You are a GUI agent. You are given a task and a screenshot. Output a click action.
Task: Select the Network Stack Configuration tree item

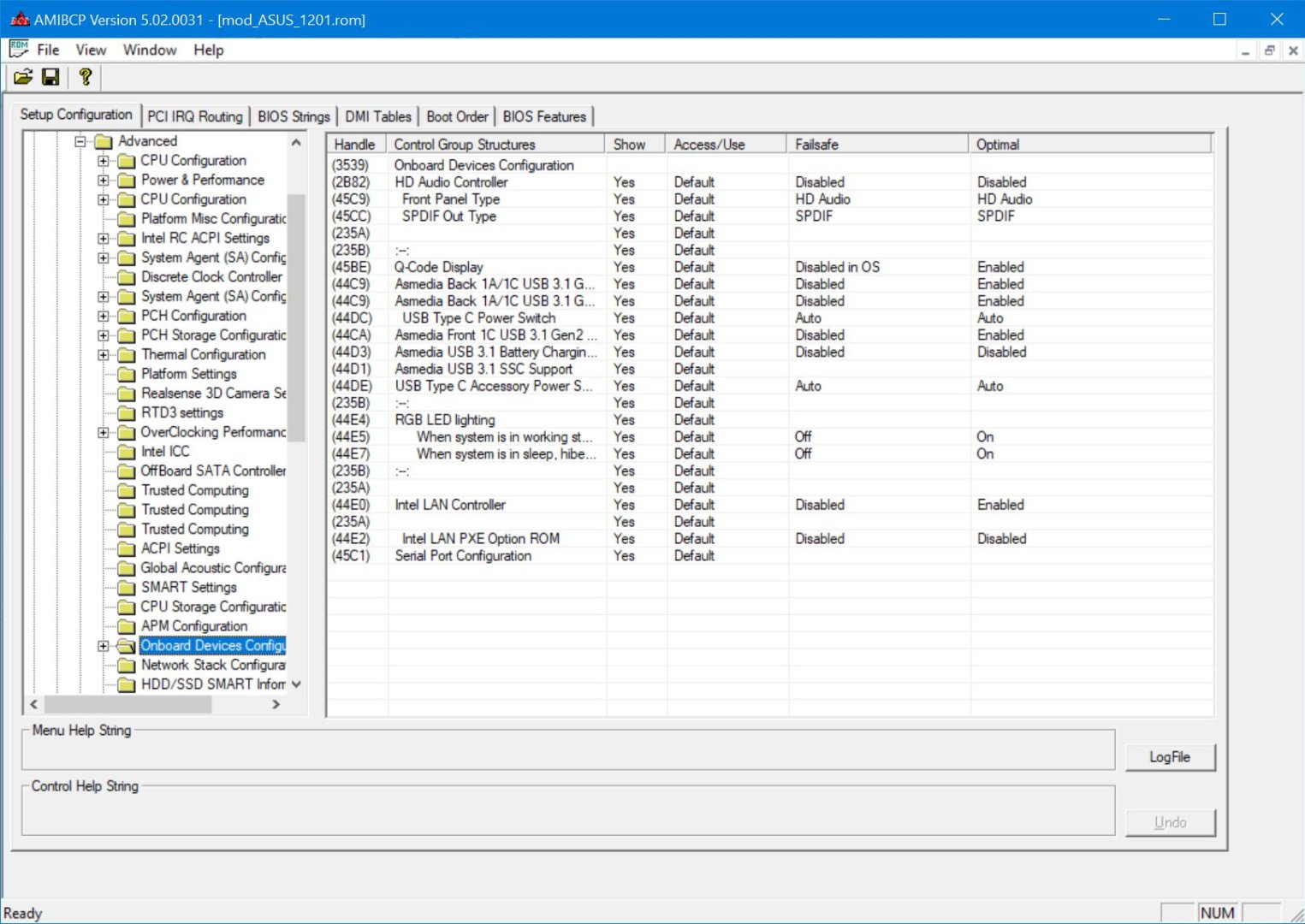tap(212, 665)
